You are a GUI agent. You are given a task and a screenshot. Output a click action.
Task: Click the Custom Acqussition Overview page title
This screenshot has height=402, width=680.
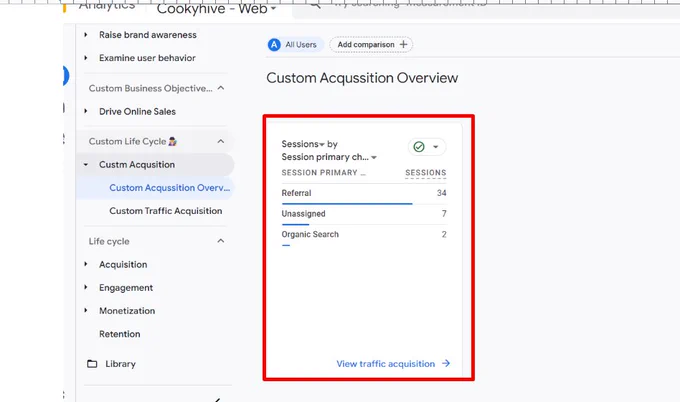click(x=362, y=78)
